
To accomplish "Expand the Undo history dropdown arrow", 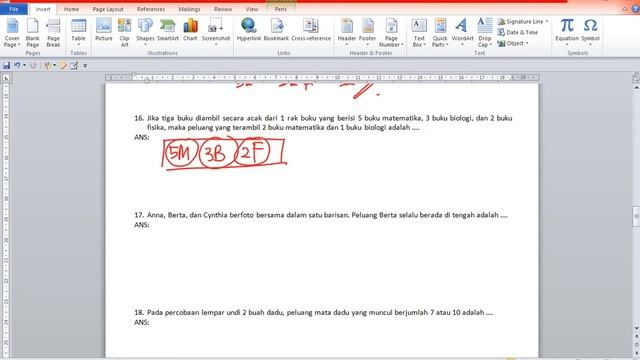I will click(24, 65).
